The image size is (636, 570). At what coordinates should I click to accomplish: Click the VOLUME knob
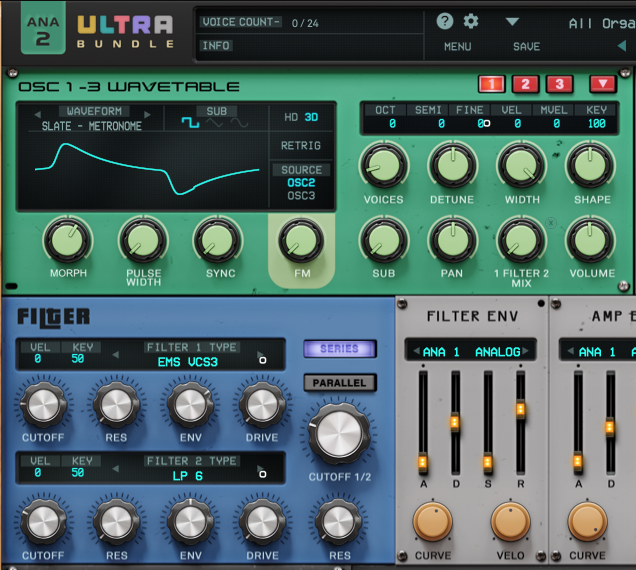click(591, 240)
